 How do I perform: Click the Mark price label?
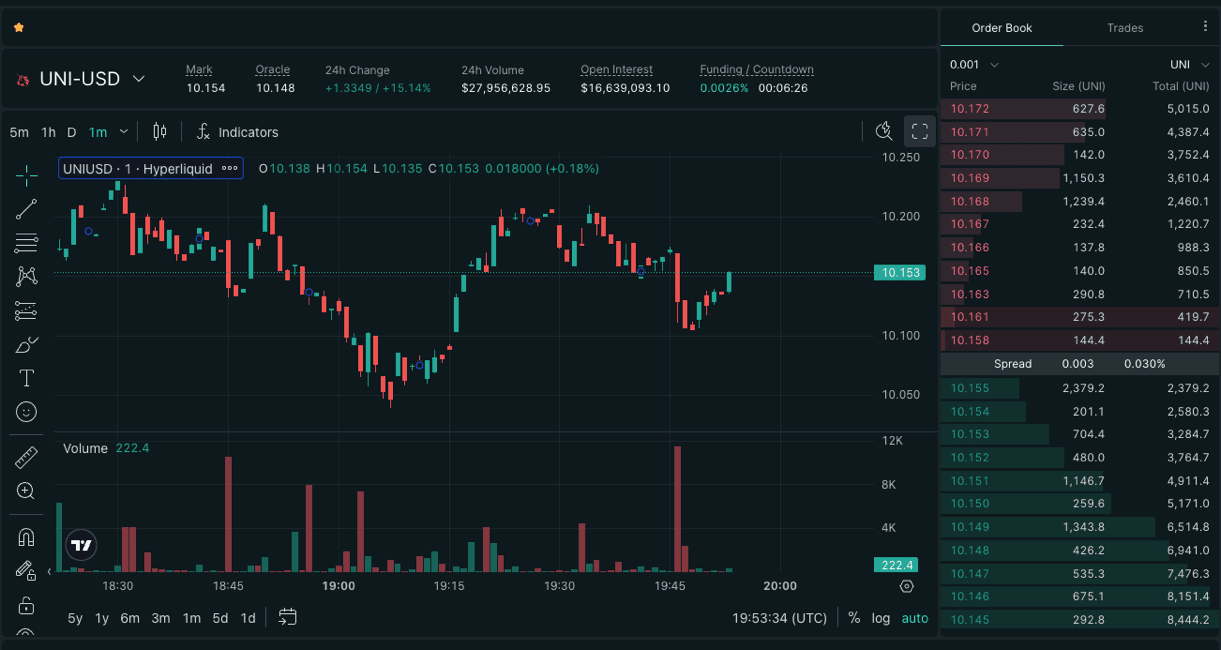point(199,70)
